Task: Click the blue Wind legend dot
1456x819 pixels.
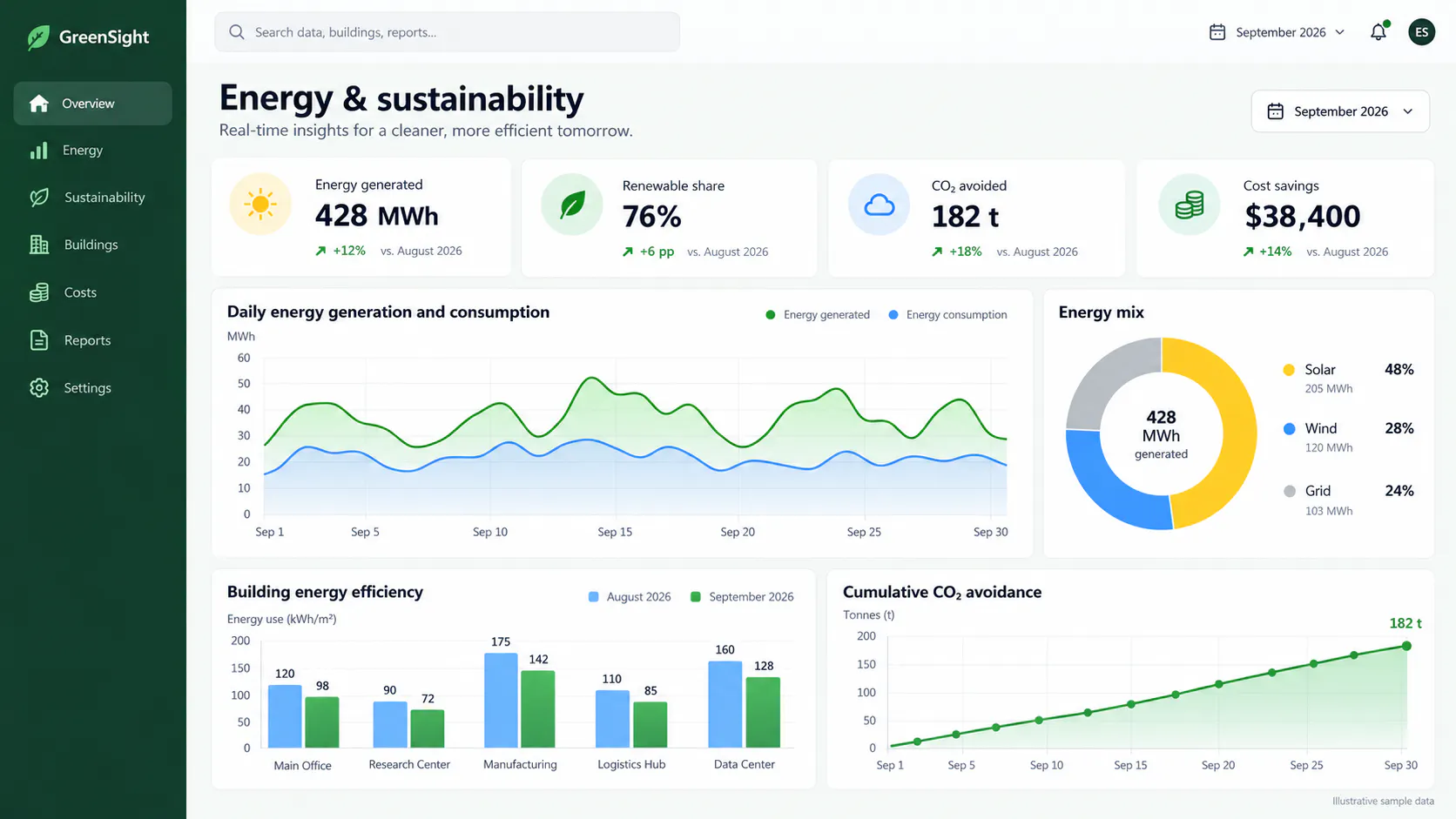Action: click(1289, 428)
